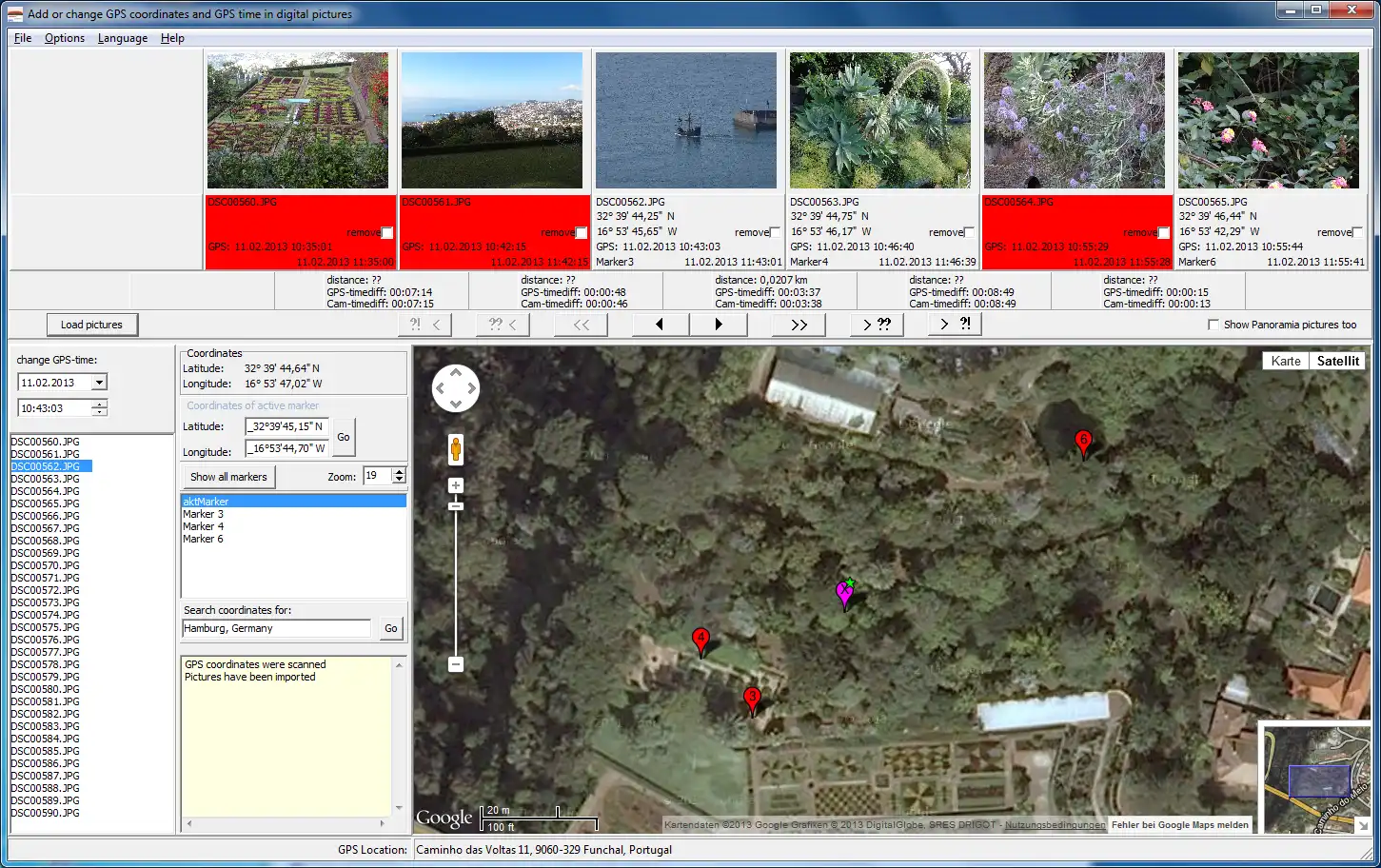Adjust the Zoom level spinner arrows
1381x868 pixels.
[x=399, y=476]
